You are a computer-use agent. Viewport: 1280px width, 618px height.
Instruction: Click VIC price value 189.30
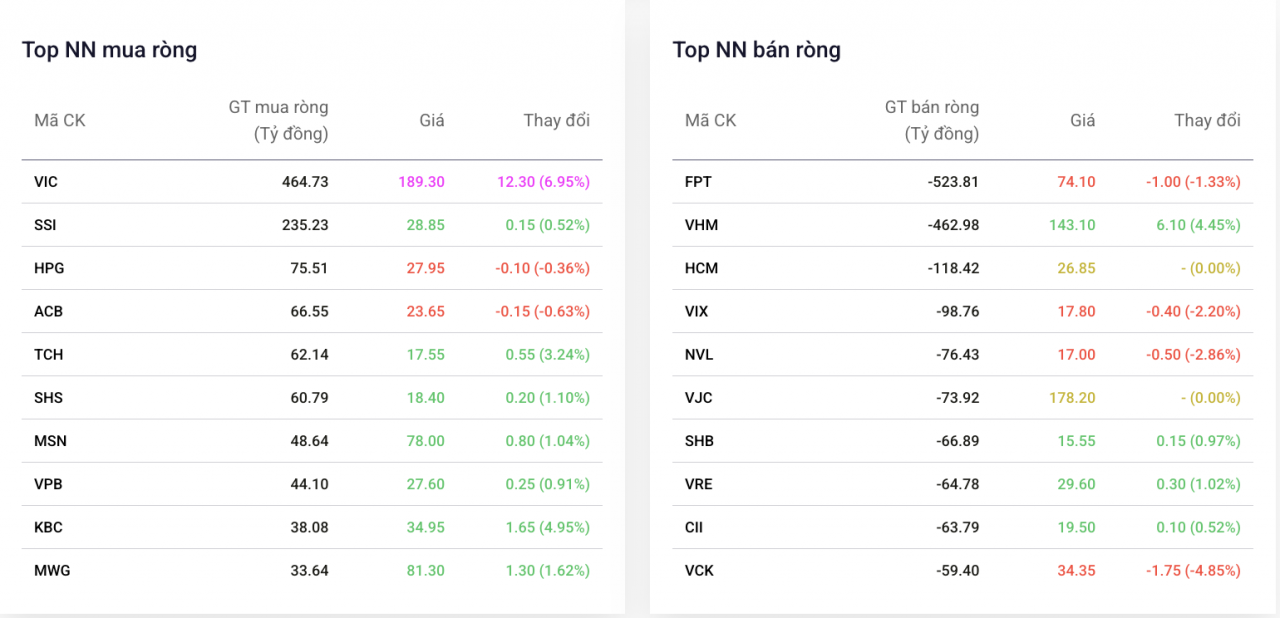pos(421,182)
